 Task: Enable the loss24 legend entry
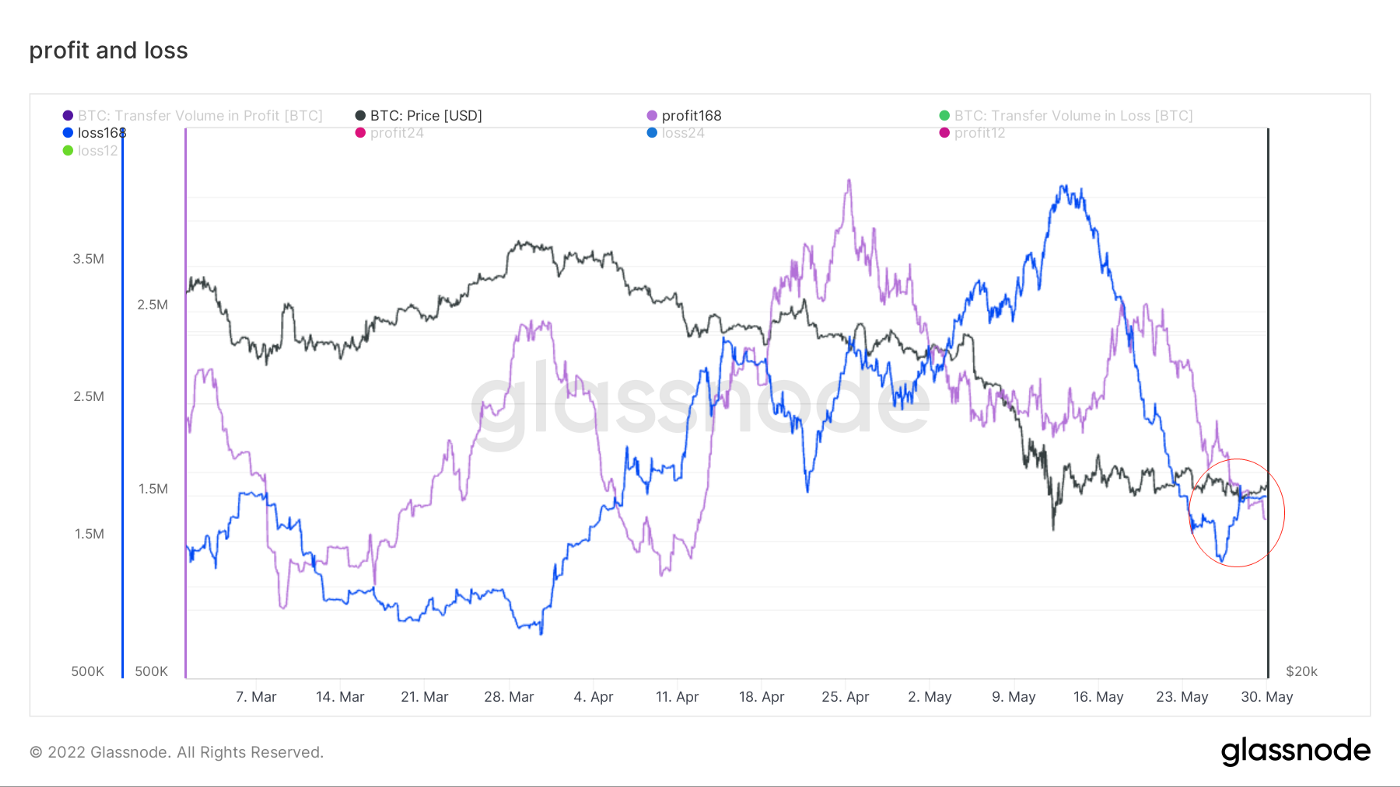[x=683, y=133]
